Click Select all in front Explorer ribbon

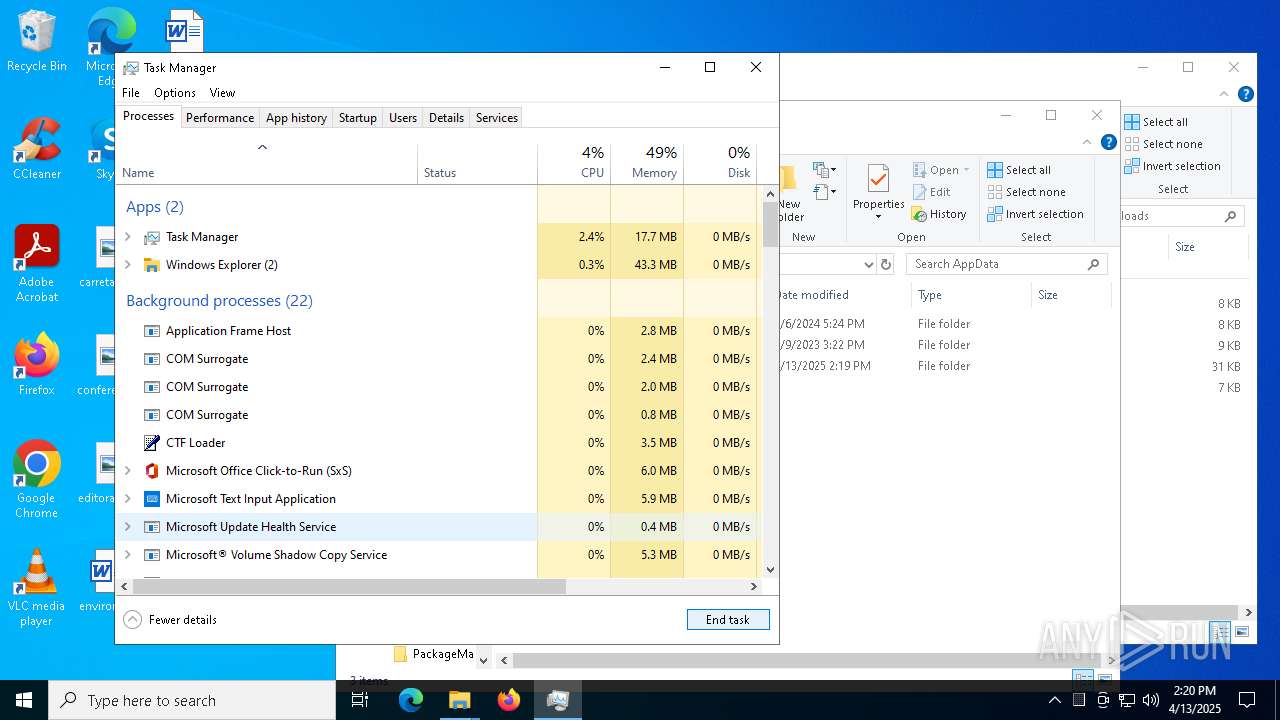1019,170
